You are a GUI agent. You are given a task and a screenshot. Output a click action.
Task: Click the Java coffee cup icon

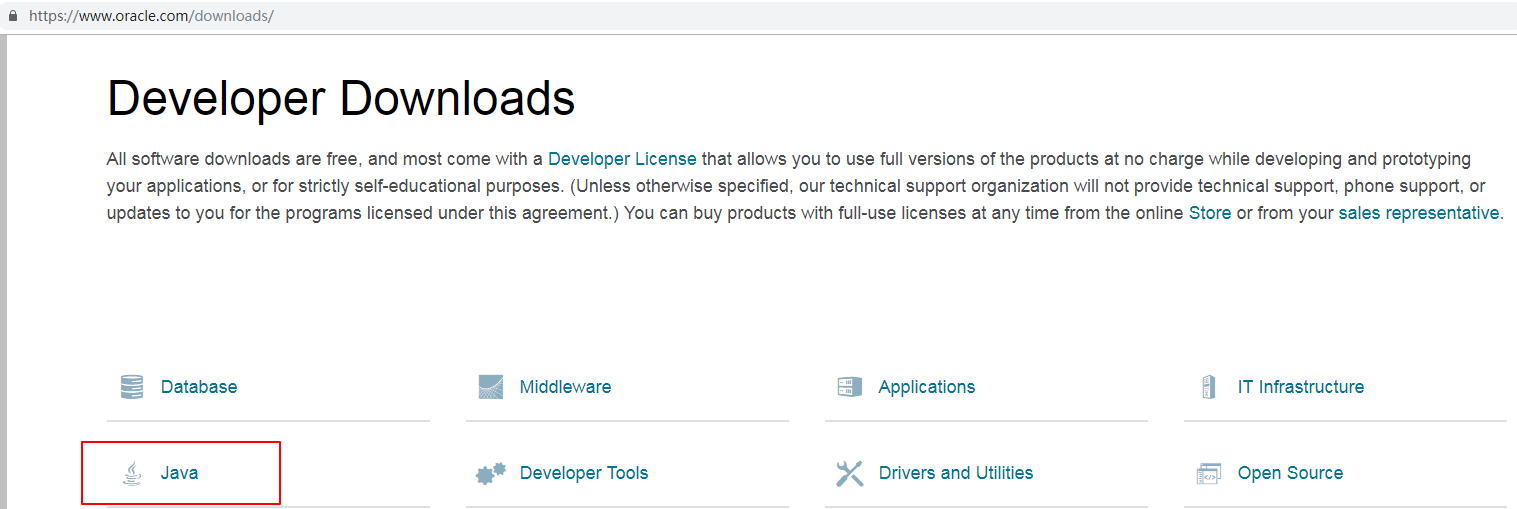tap(132, 473)
